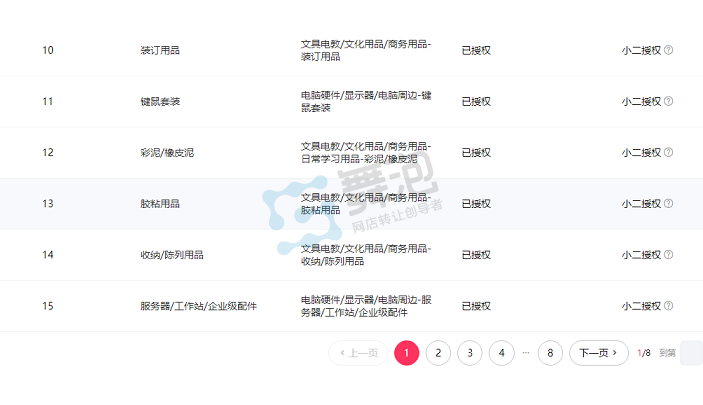Click 已授权 status in row 10
The image size is (703, 405).
click(476, 50)
